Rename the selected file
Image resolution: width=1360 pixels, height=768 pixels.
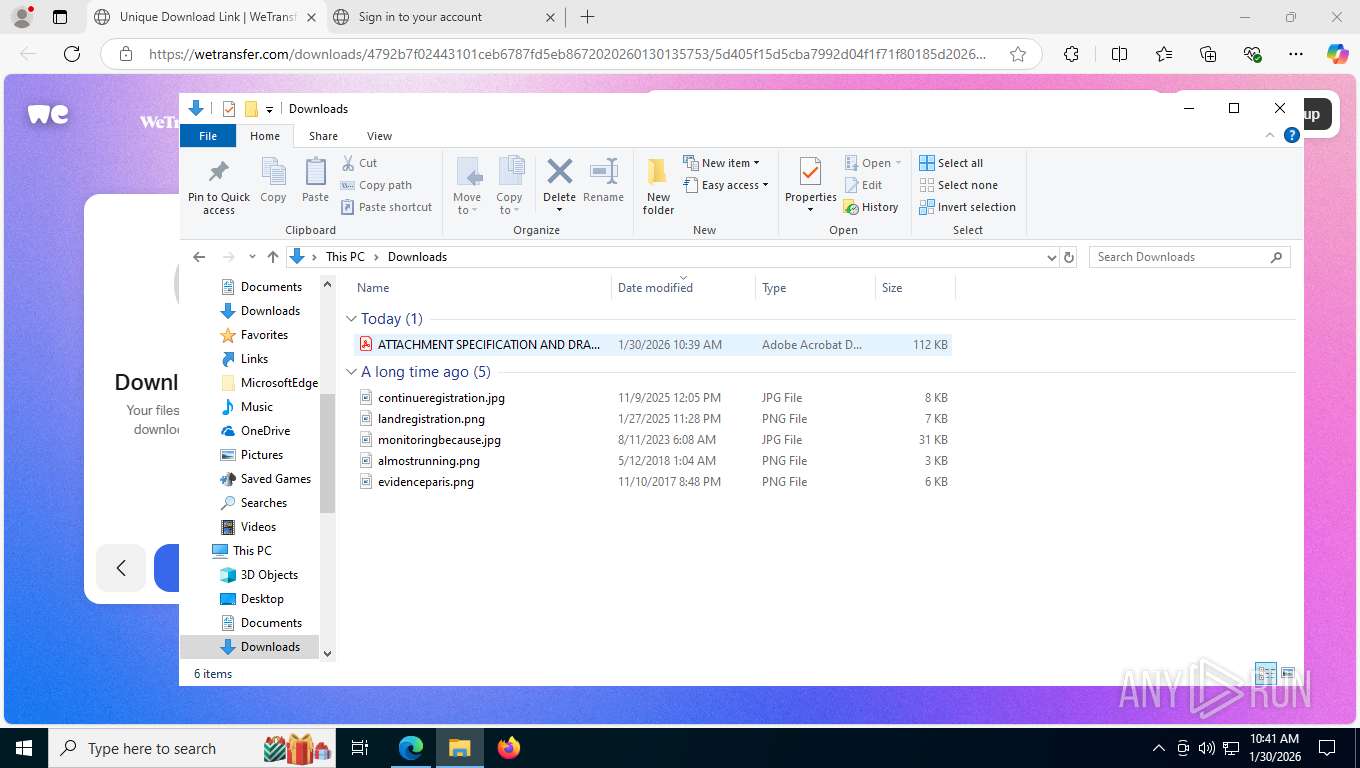[603, 181]
